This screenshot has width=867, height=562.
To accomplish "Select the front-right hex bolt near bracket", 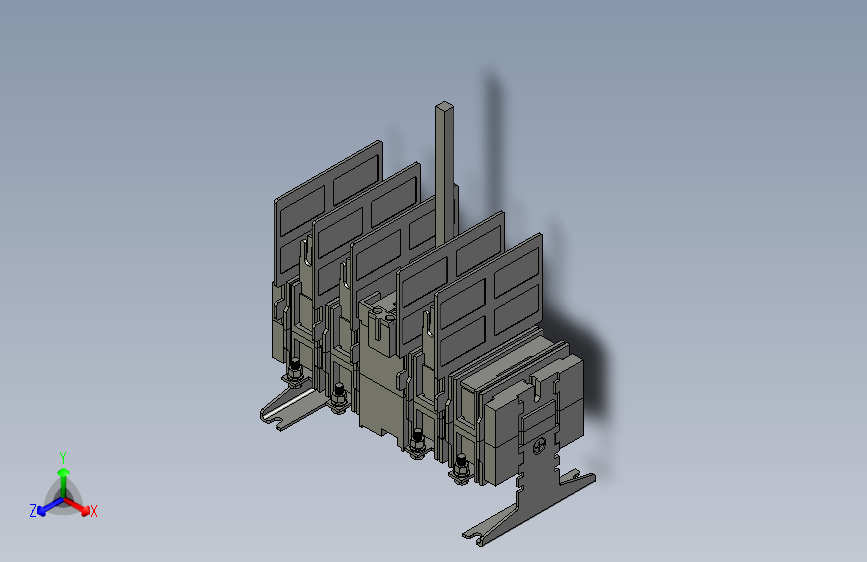I will coord(461,469).
